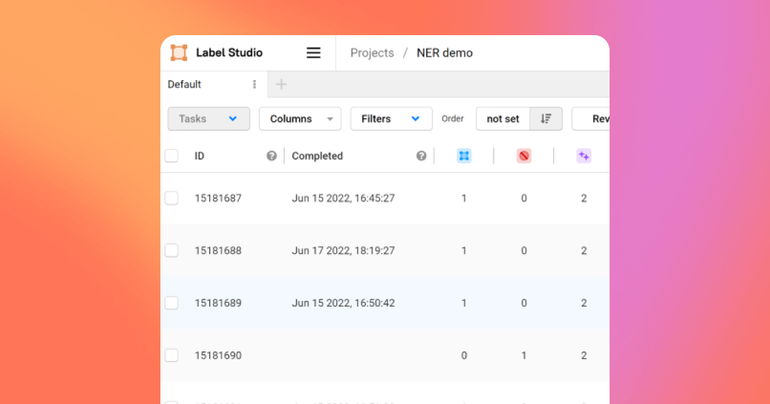Select the Default tab
The image size is (770, 404).
point(214,84)
